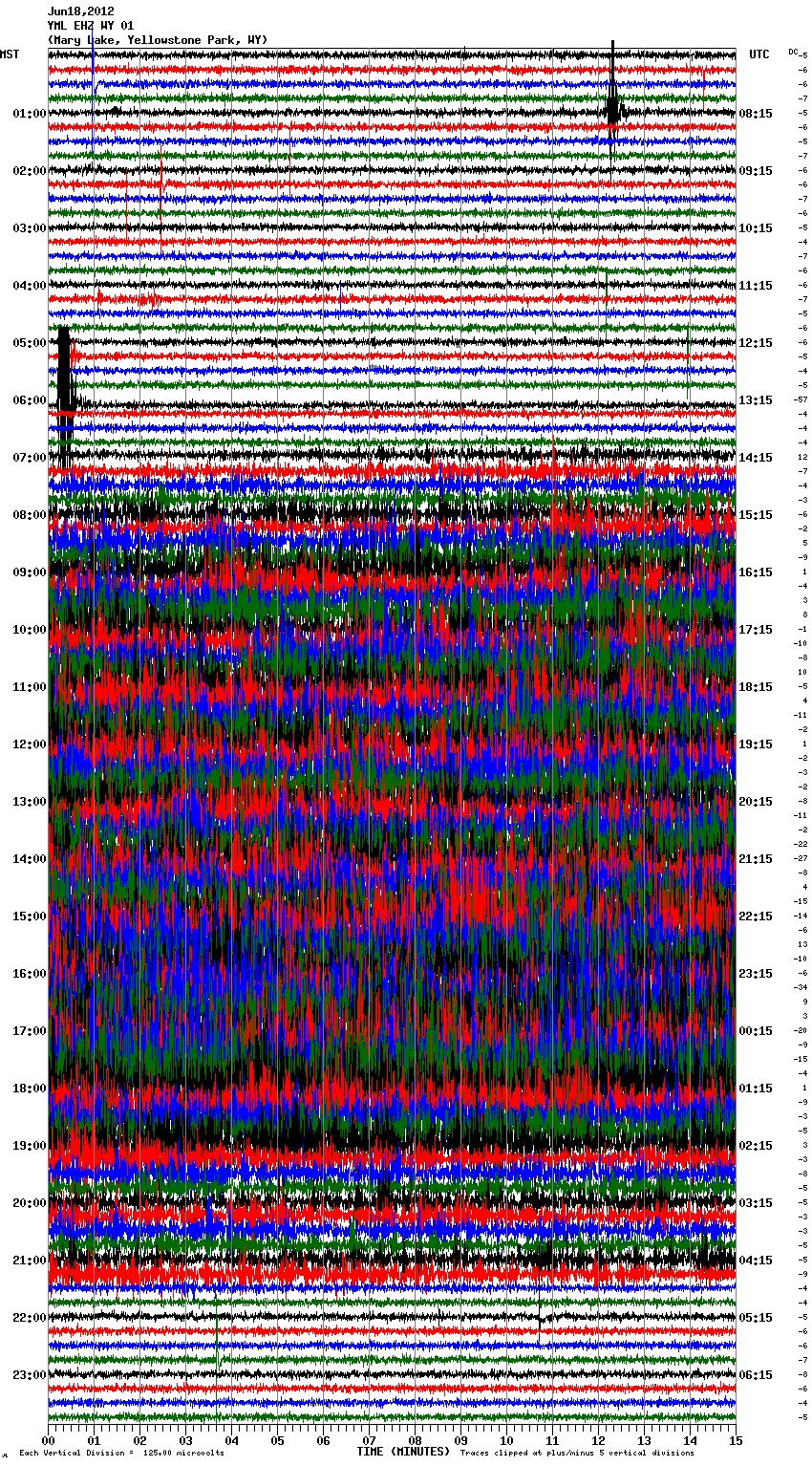Select the station code "YML EHZ WY 01"
Viewport: 812px width, 1466px height.
point(91,26)
